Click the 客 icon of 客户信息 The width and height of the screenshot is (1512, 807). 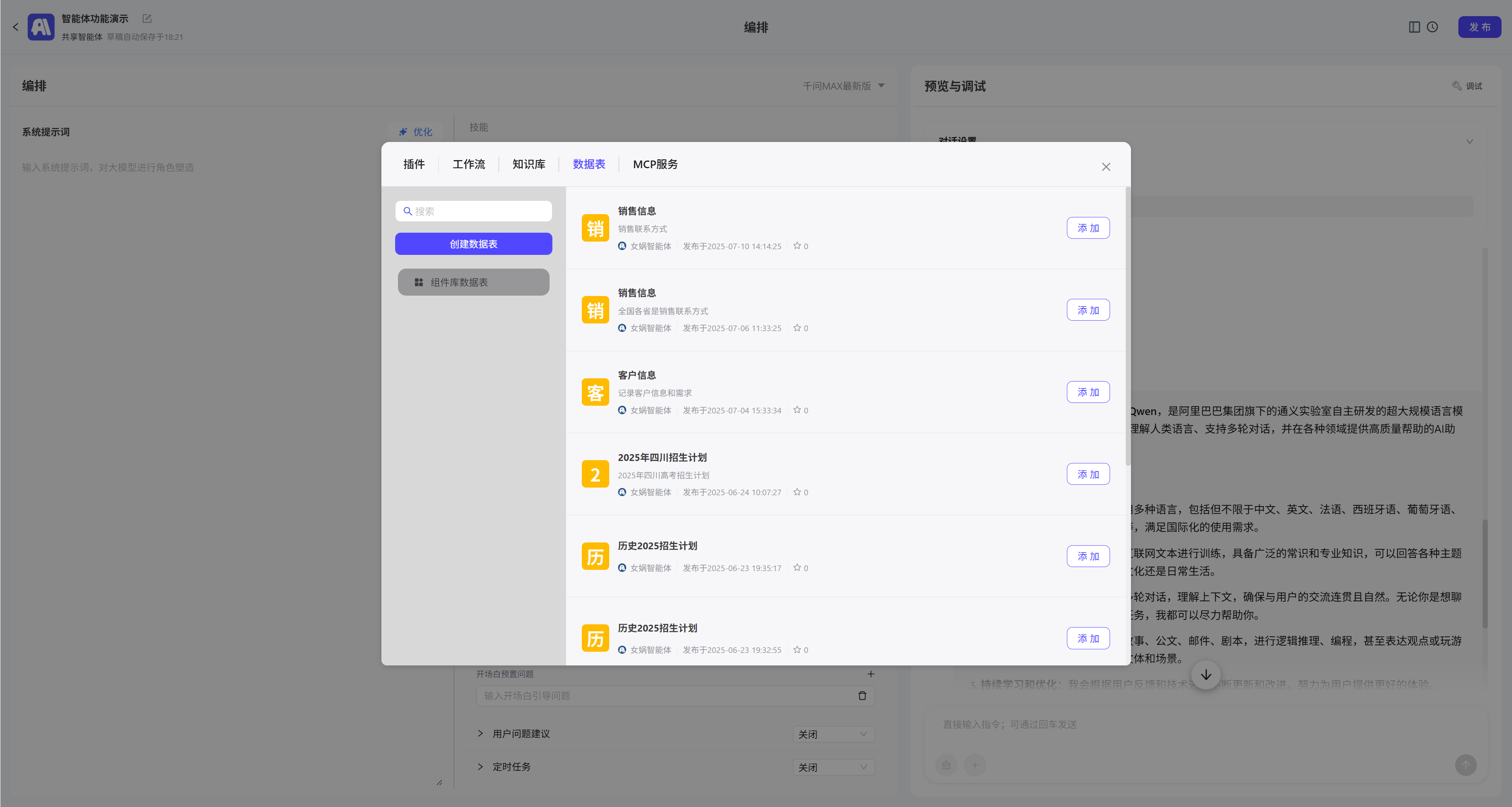(595, 392)
